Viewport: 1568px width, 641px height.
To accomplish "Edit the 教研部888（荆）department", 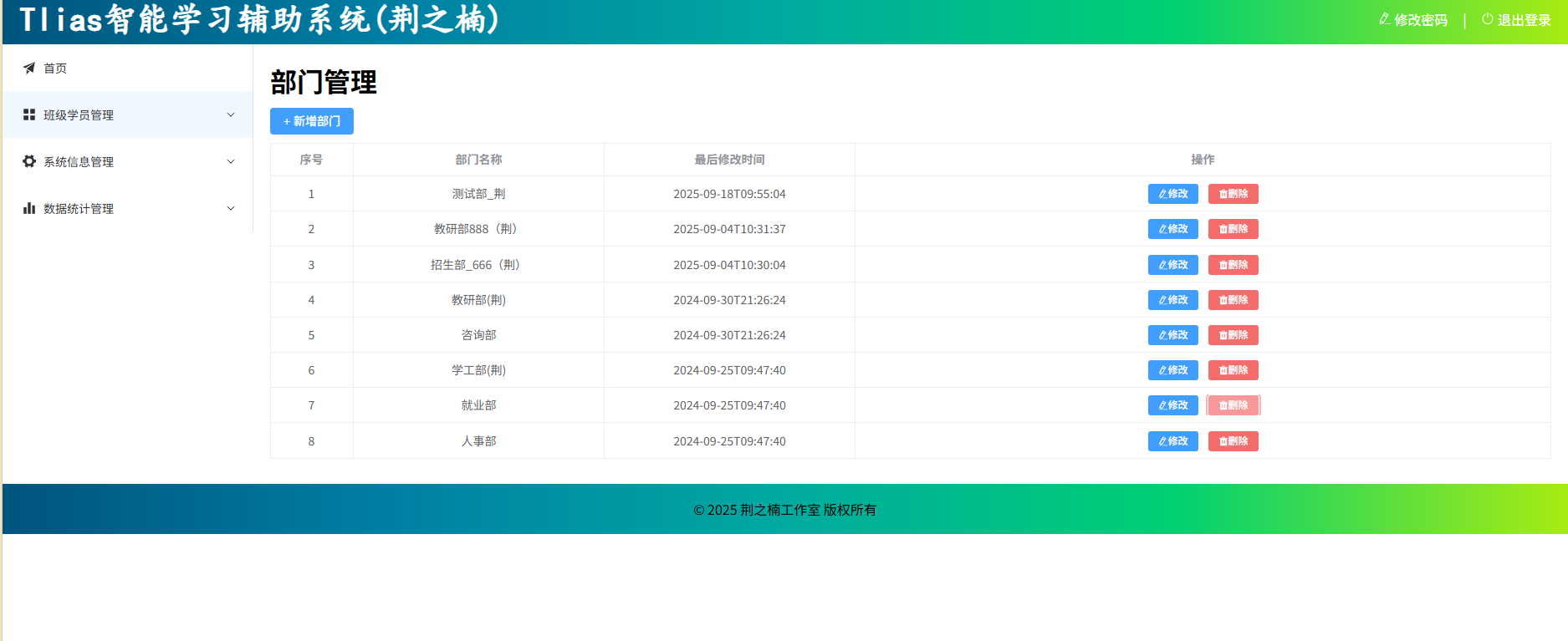I will (1172, 229).
